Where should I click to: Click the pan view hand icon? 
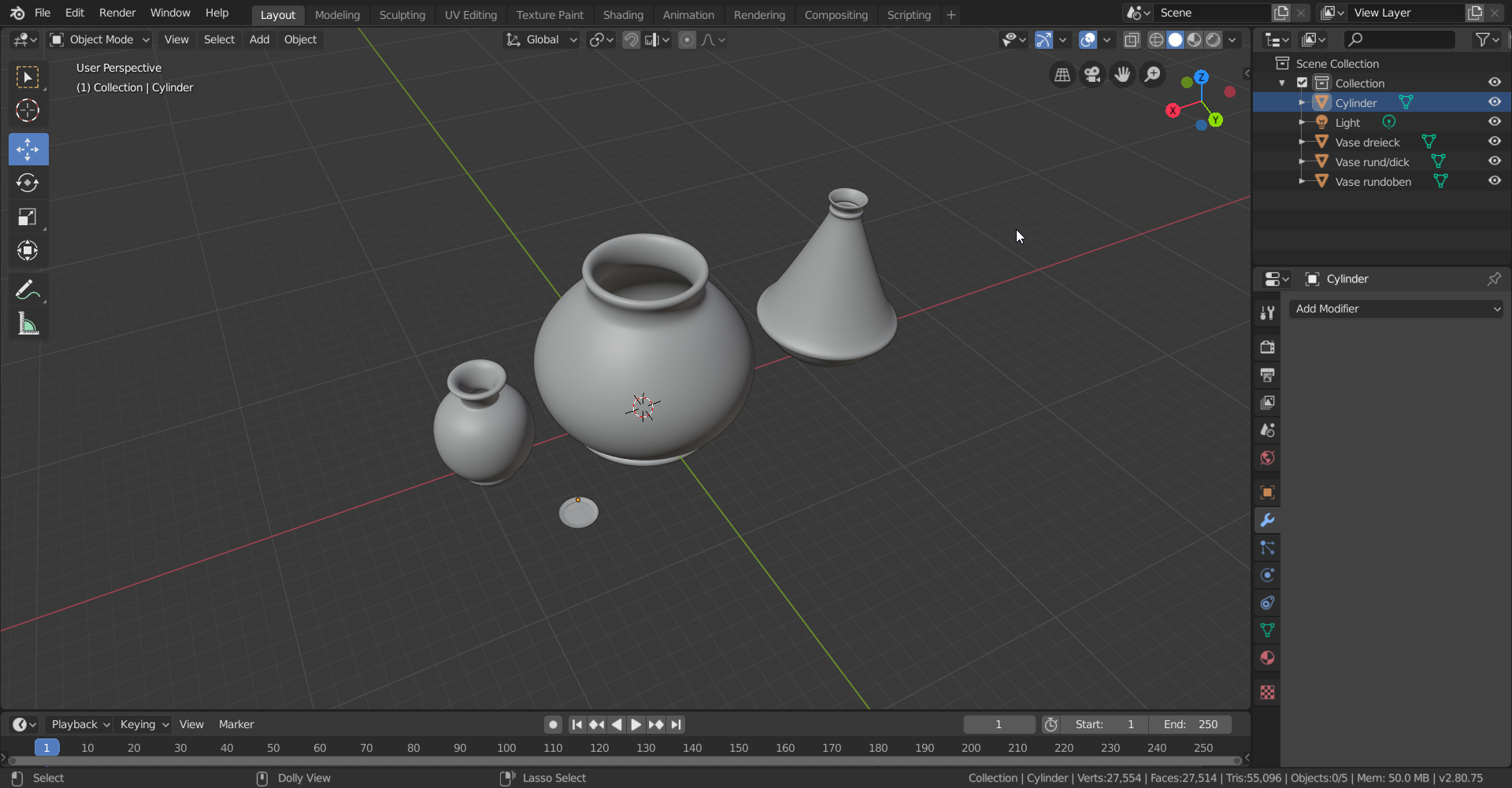(x=1122, y=75)
